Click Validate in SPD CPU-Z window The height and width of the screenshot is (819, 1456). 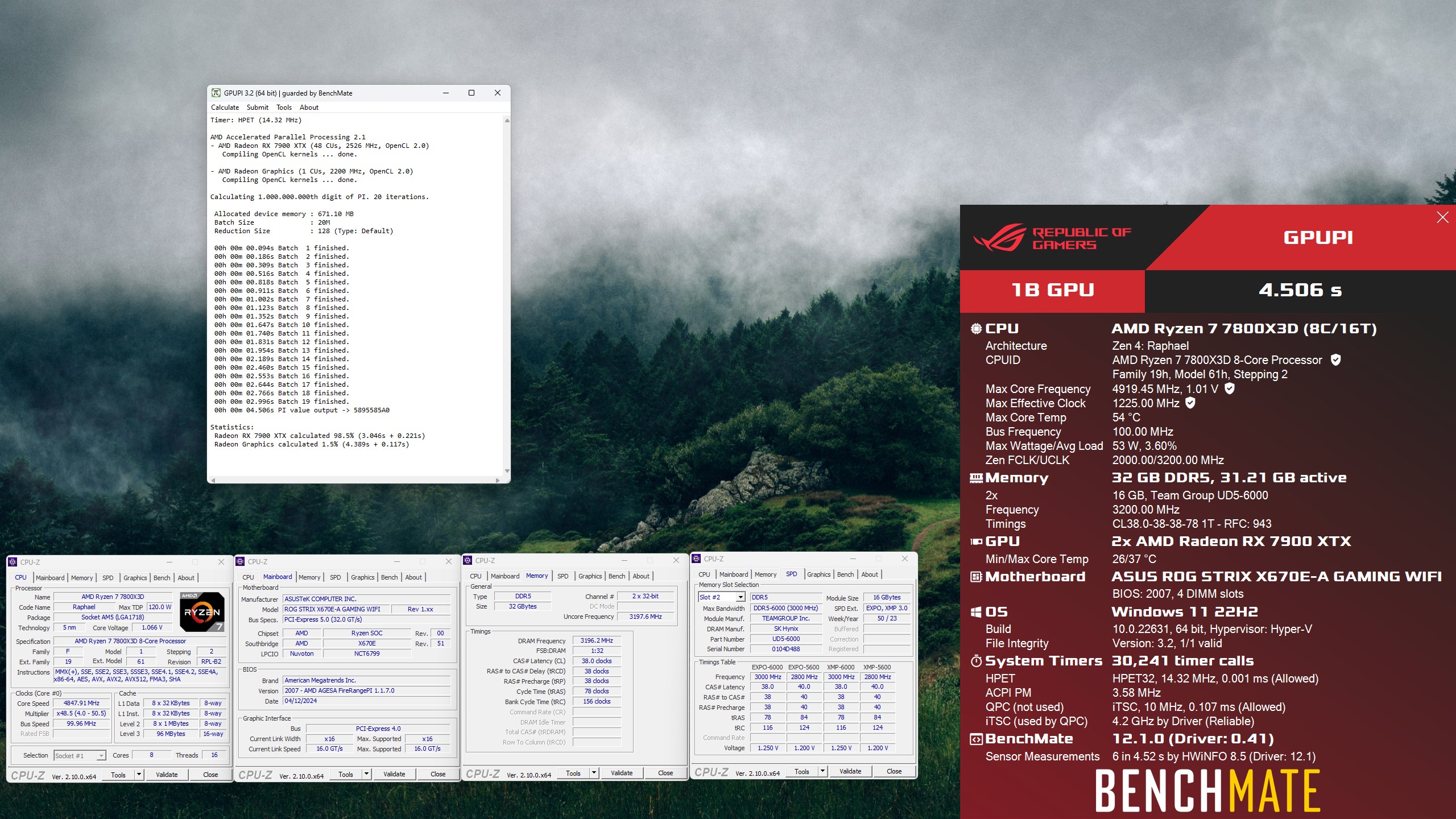(x=850, y=771)
